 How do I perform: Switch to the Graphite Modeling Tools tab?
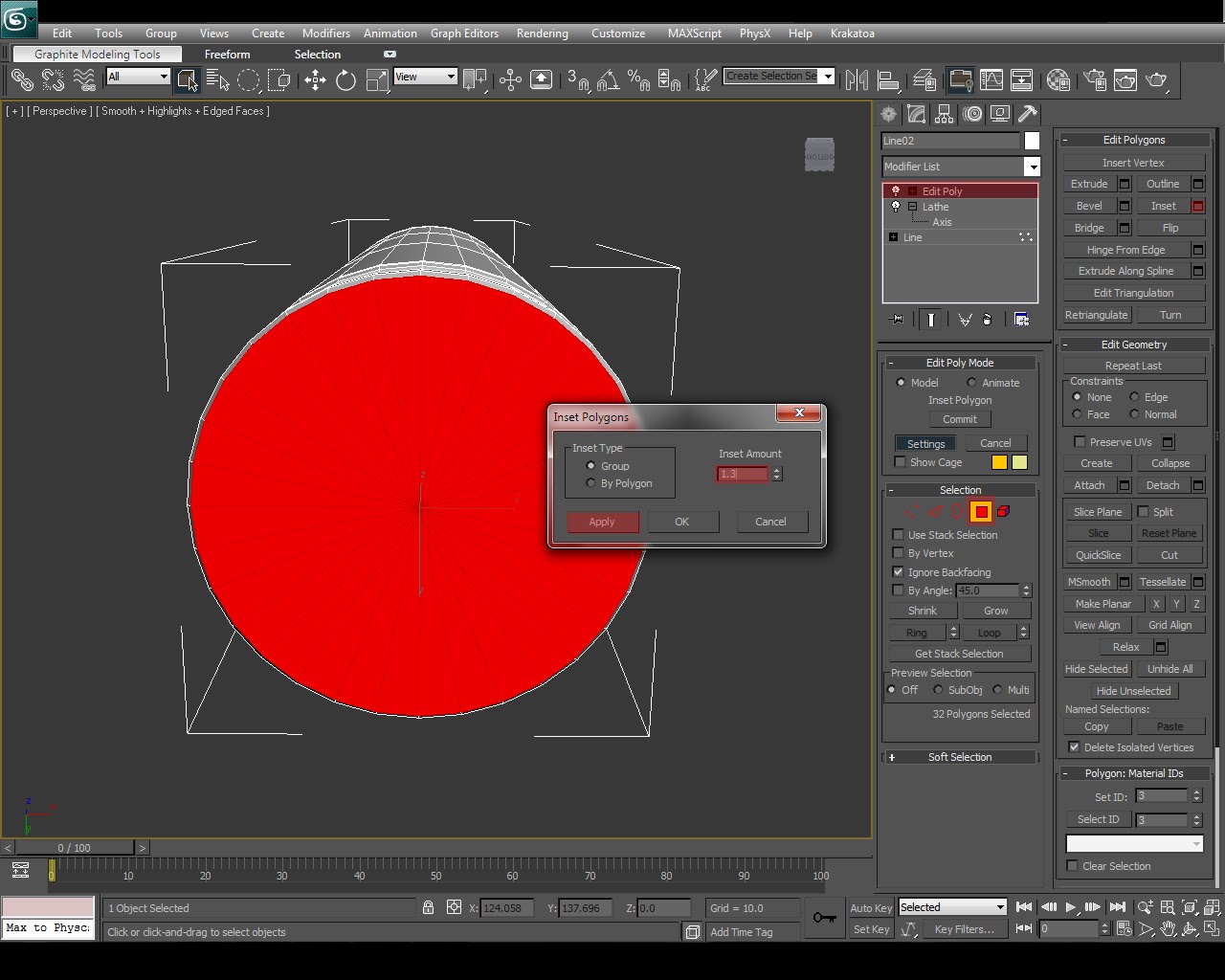[96, 54]
